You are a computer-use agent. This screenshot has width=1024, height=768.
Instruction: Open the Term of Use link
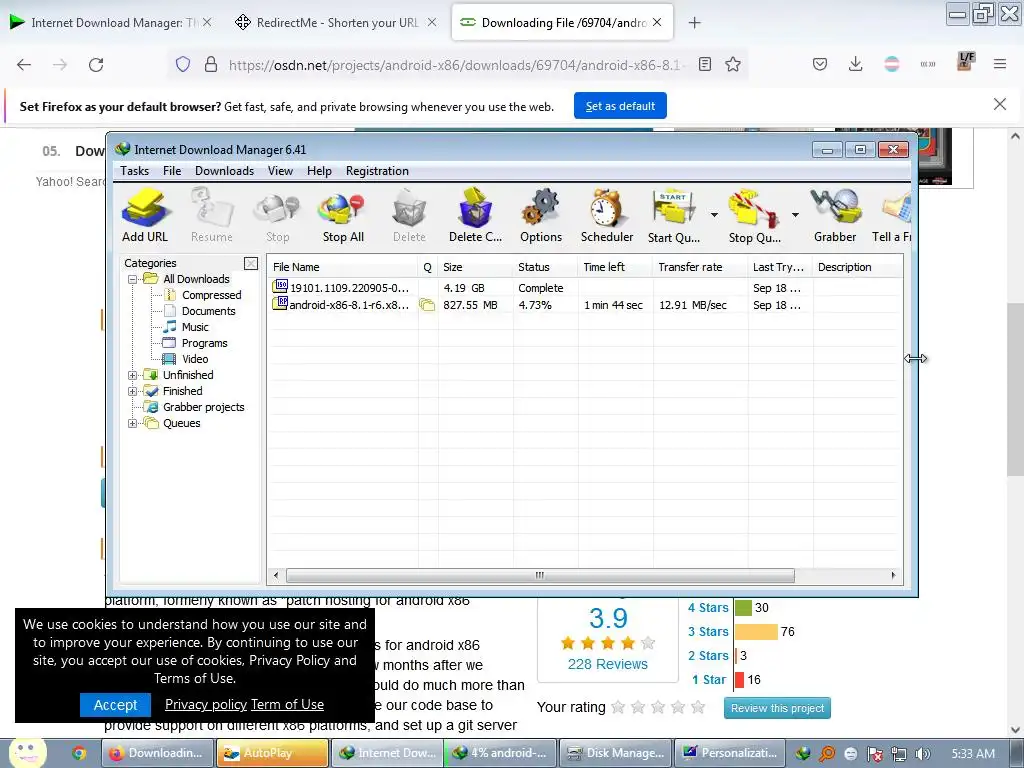[x=287, y=705]
